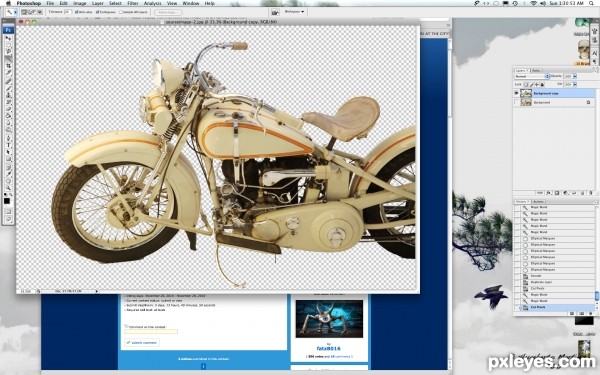Viewport: 600px width, 375px height.
Task: Click comment text field in browser window
Action: click(151, 332)
